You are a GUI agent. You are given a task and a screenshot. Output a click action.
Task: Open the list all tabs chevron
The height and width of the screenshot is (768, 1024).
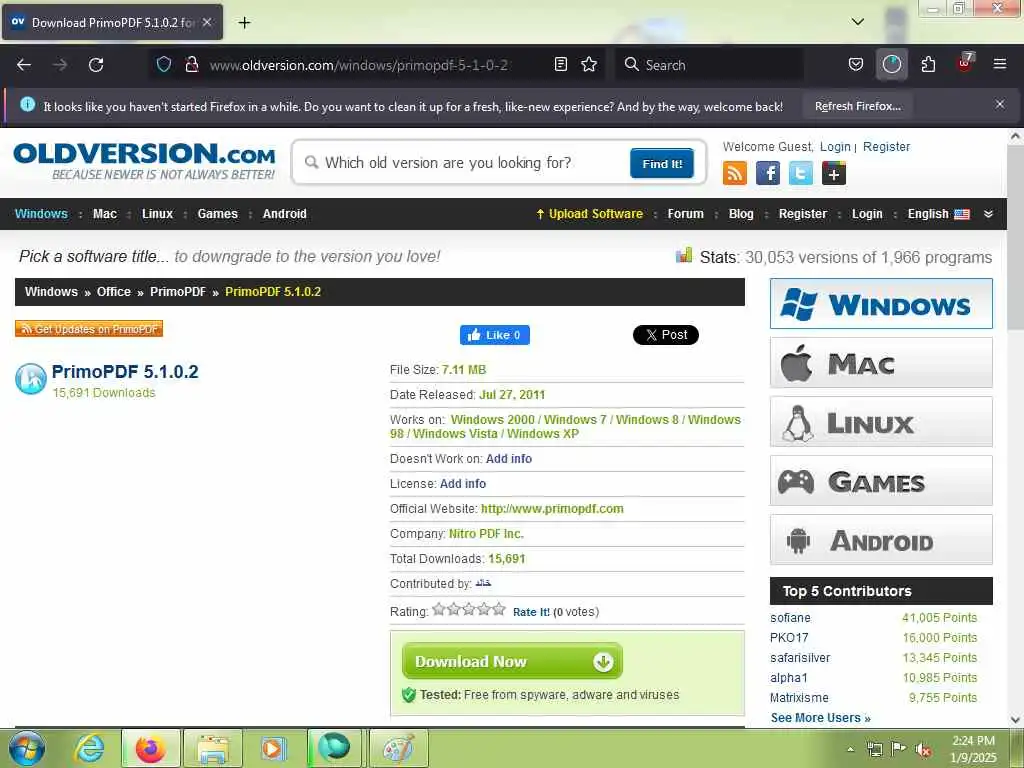click(x=858, y=22)
